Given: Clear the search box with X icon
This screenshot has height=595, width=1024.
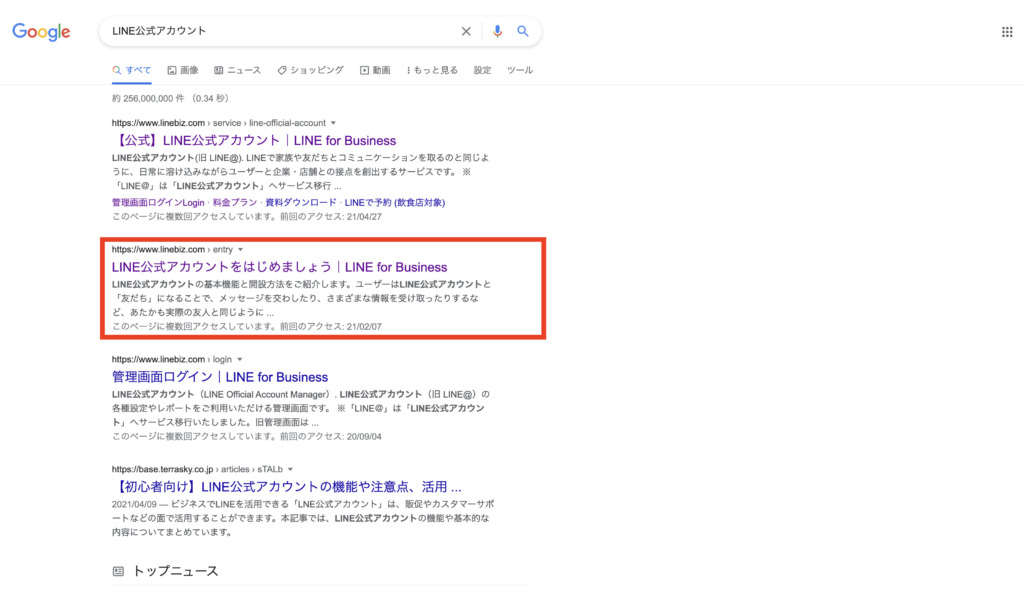Looking at the screenshot, I should pos(466,31).
